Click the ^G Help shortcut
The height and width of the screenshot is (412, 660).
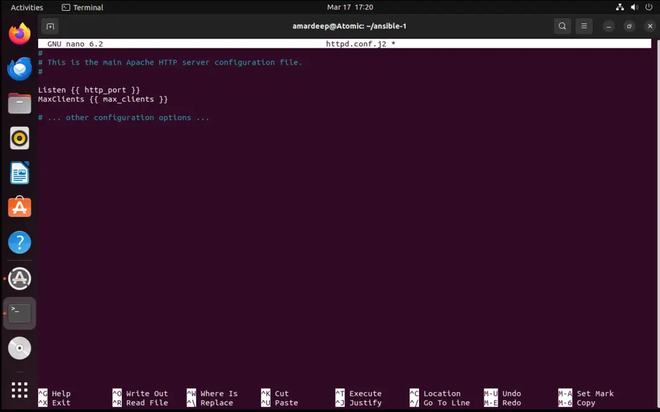point(54,393)
